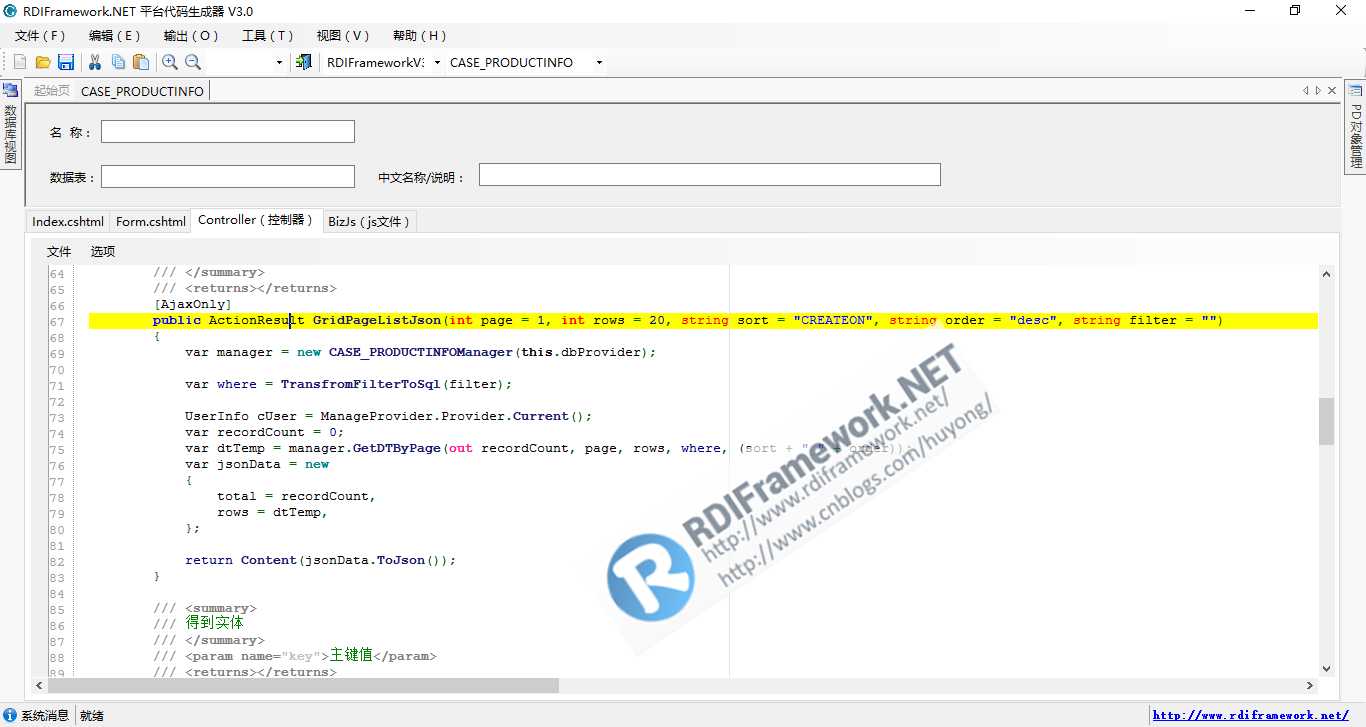This screenshot has height=727, width=1366.
Task: Cut selection with the scissors icon
Action: (95, 62)
